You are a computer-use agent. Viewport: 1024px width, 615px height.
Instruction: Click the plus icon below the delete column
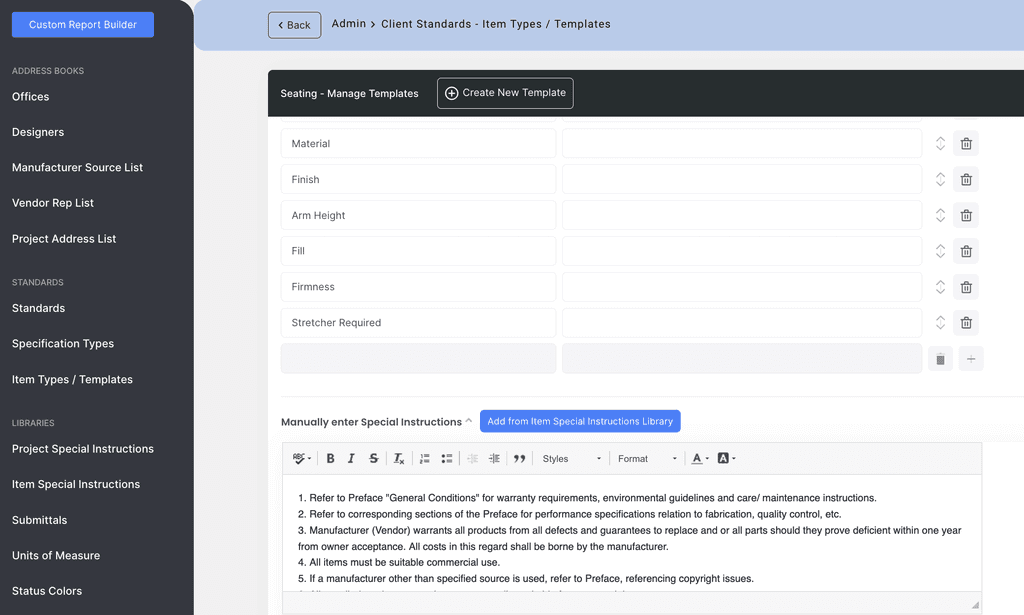pyautogui.click(x=971, y=358)
